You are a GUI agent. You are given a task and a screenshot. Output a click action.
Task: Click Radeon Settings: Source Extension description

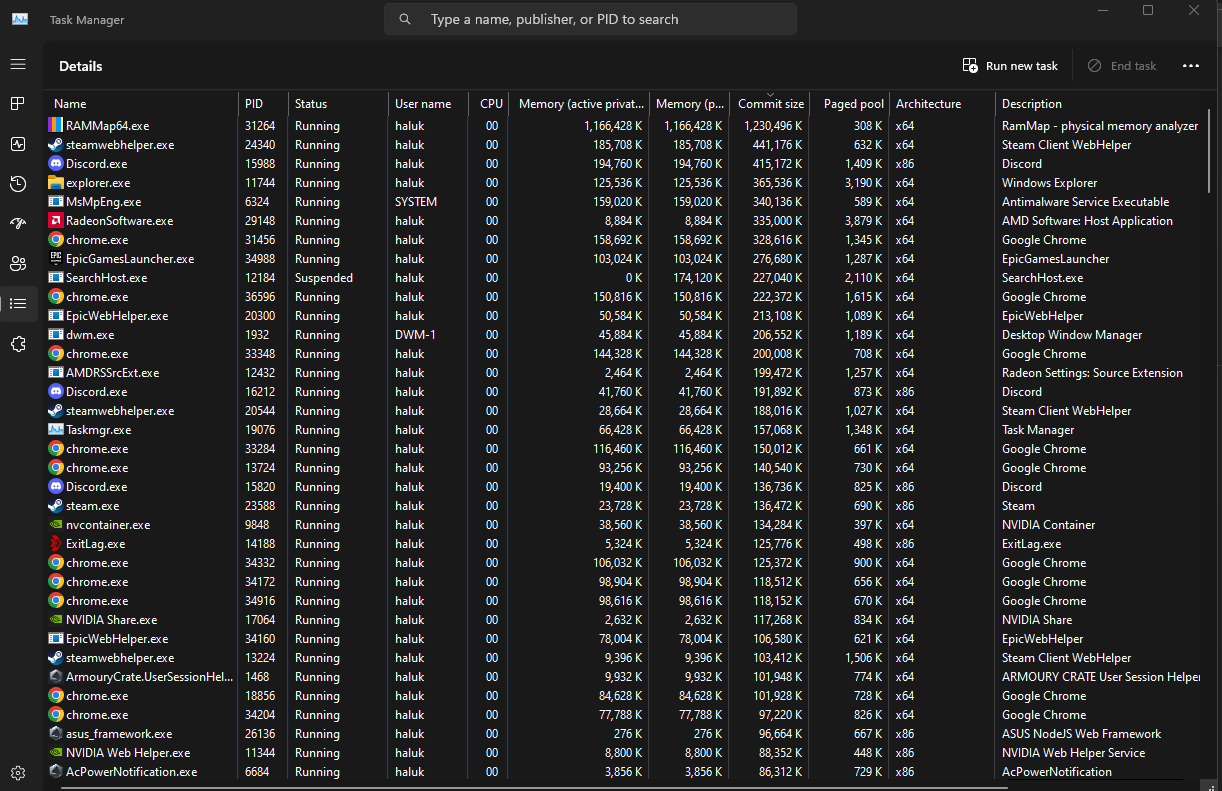pyautogui.click(x=1092, y=373)
